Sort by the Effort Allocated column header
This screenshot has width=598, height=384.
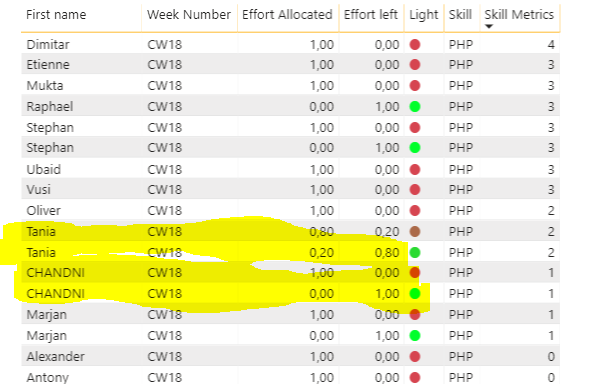coord(287,14)
